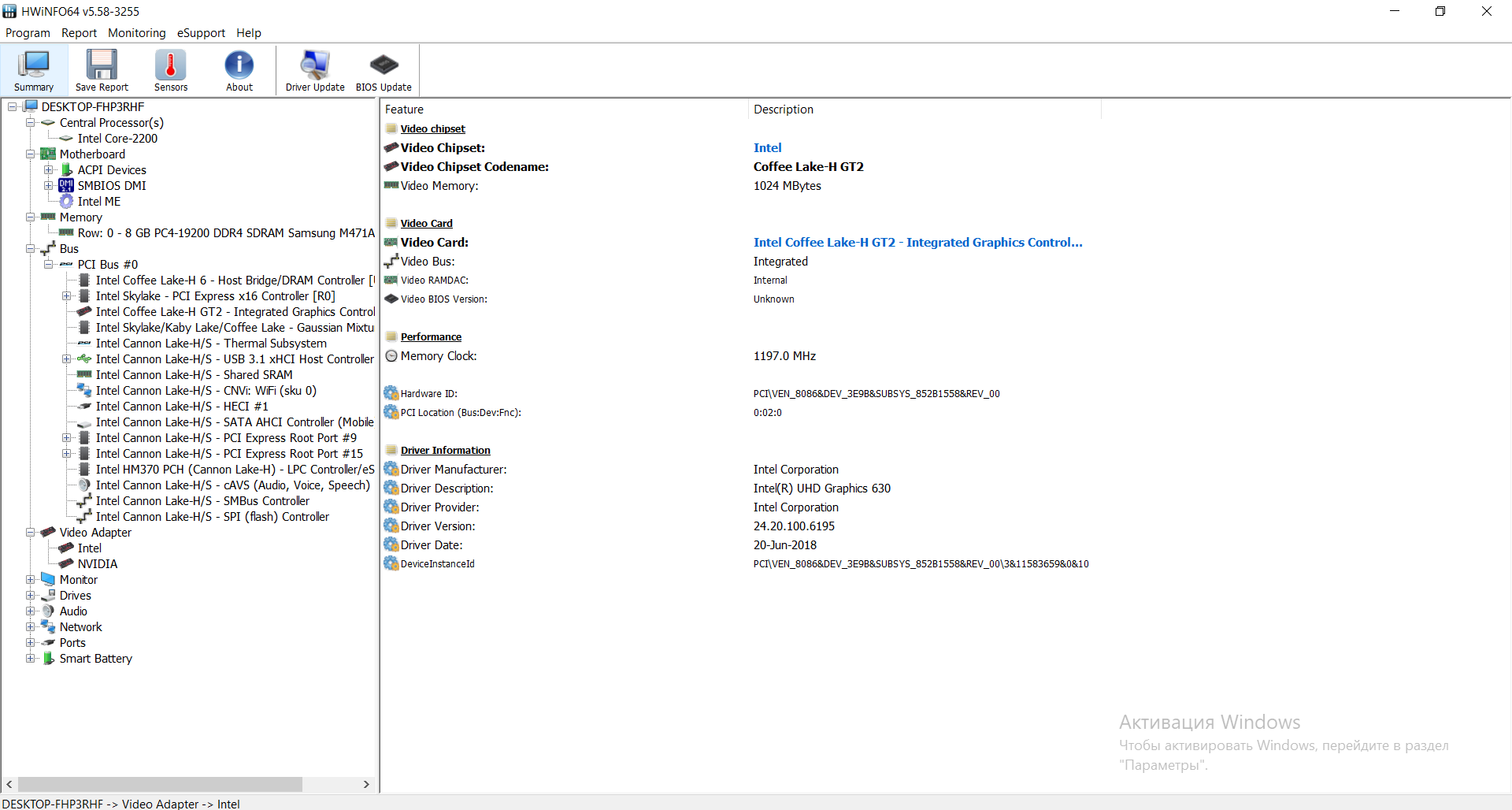Click the Driver Version row icon
This screenshot has height=810, width=1512.
click(x=391, y=526)
